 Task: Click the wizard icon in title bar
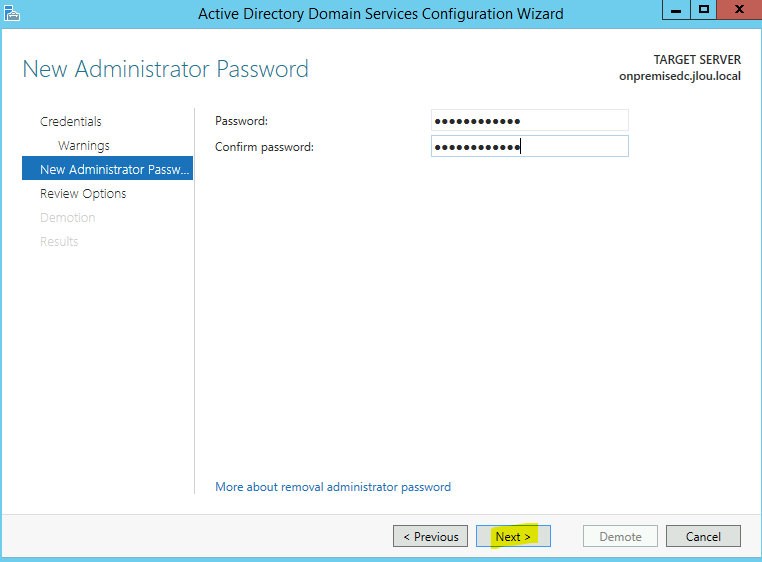(12, 13)
